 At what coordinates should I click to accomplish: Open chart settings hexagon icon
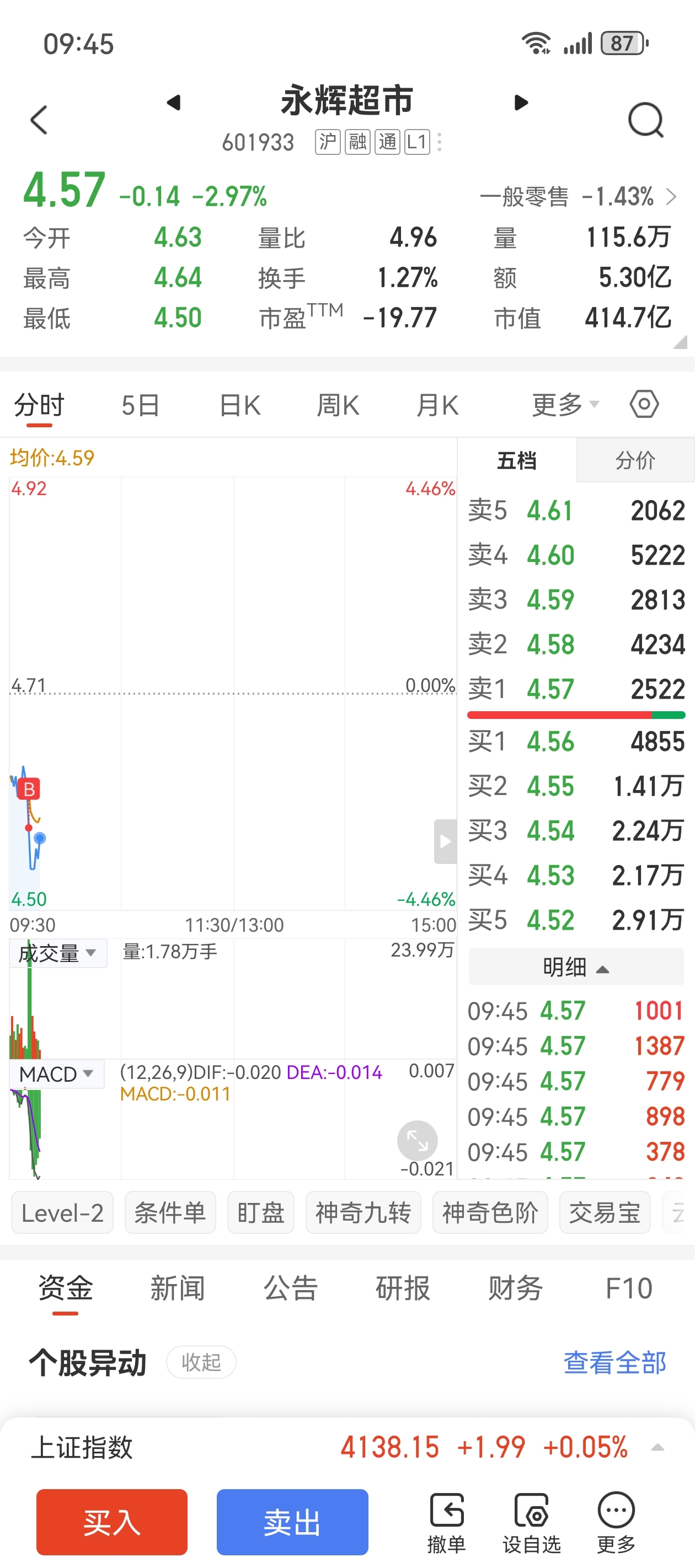pos(644,404)
